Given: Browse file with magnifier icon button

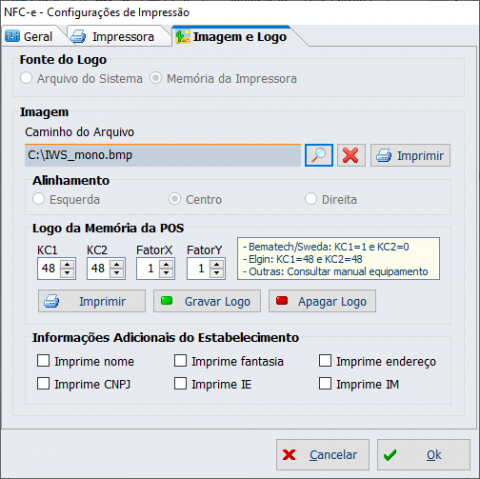Looking at the screenshot, I should pos(319,155).
